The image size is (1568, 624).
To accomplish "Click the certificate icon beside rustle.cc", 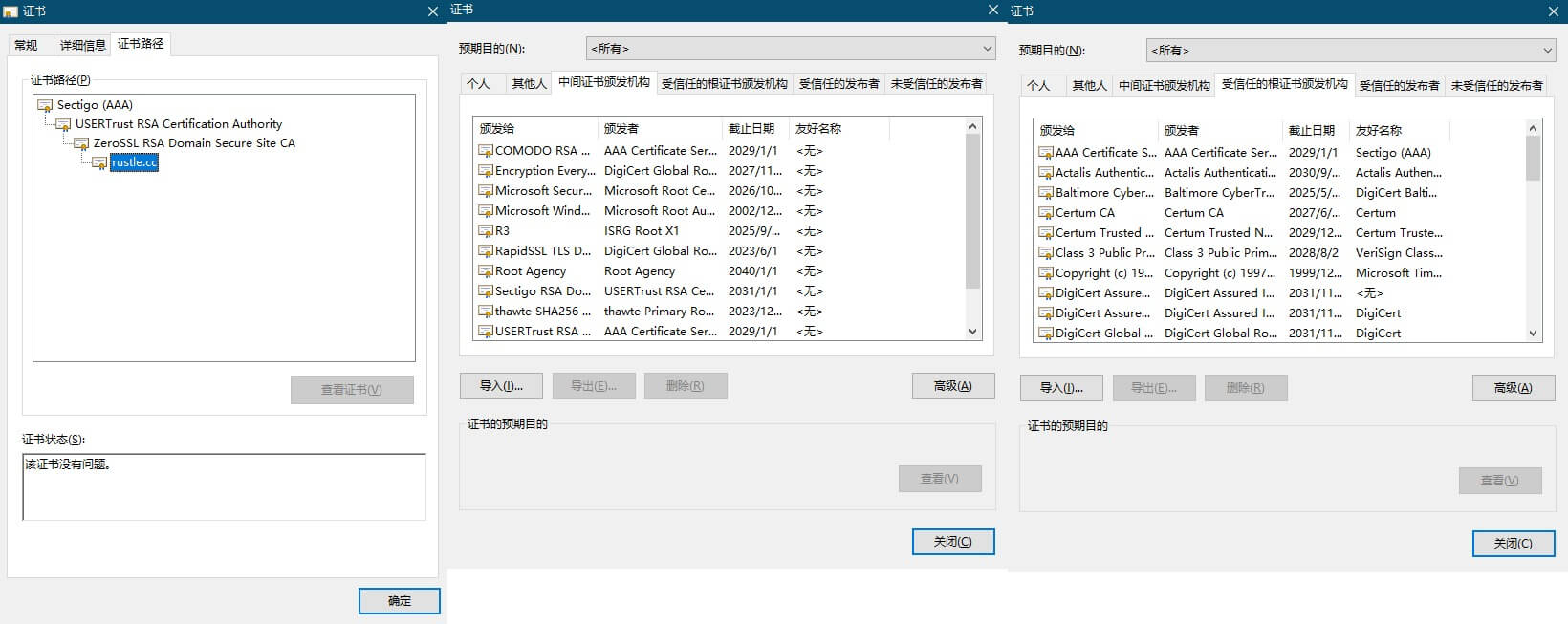I will [x=99, y=163].
